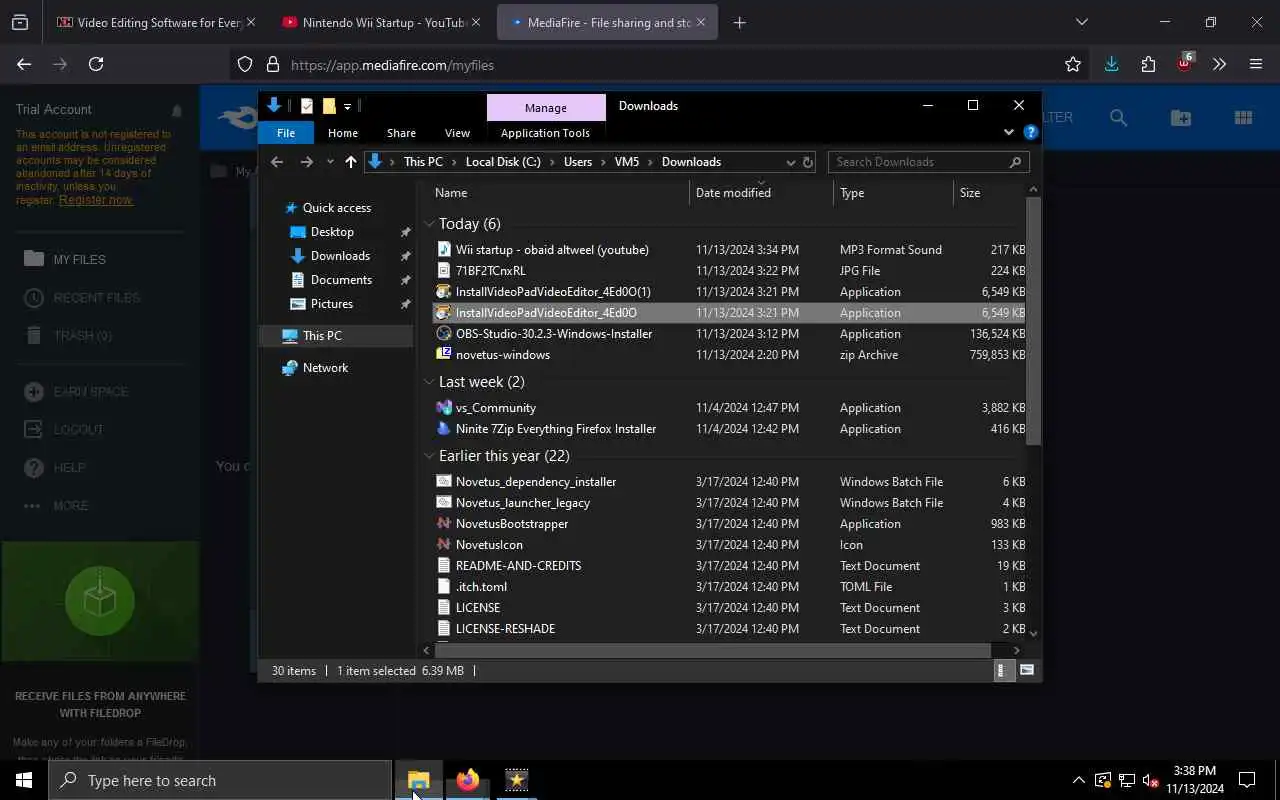Viewport: 1280px width, 800px height.
Task: Click Properties quick access toolbar icon
Action: (307, 106)
